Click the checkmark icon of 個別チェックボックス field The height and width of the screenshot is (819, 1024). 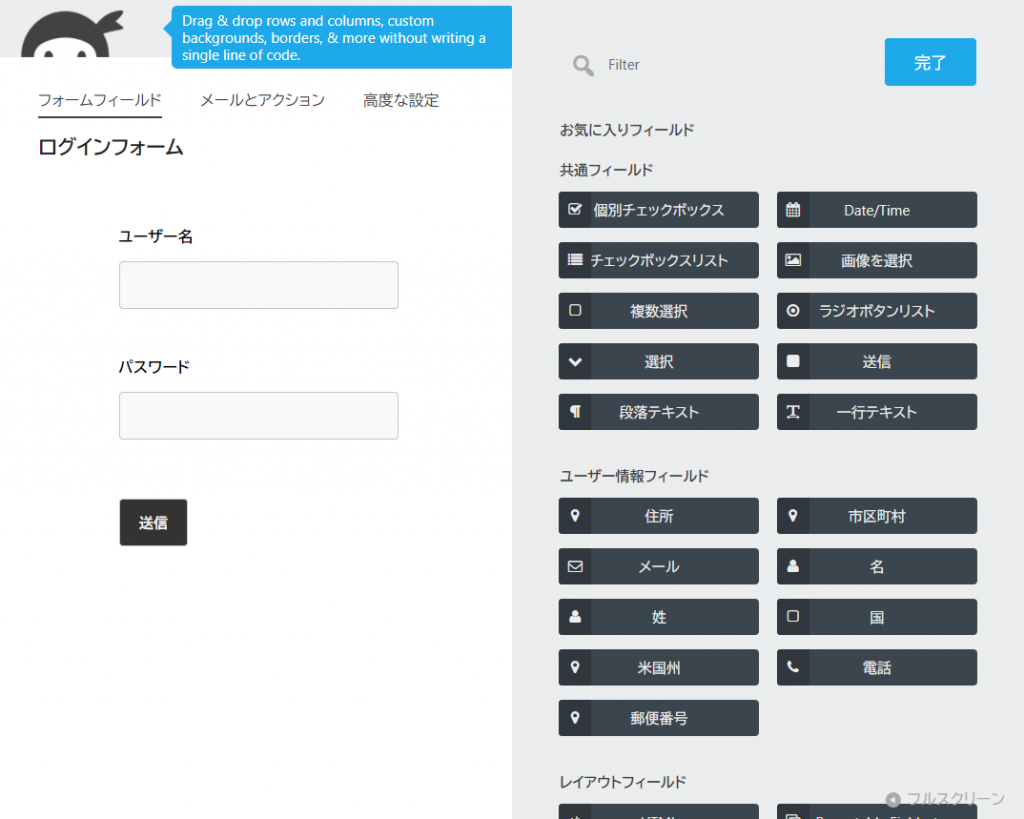pos(575,210)
